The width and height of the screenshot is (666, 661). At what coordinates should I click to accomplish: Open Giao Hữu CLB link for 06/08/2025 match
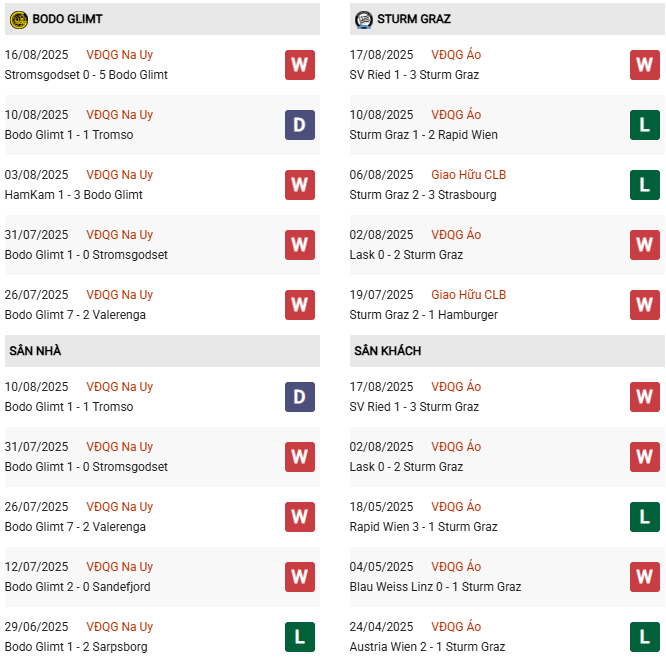click(469, 175)
